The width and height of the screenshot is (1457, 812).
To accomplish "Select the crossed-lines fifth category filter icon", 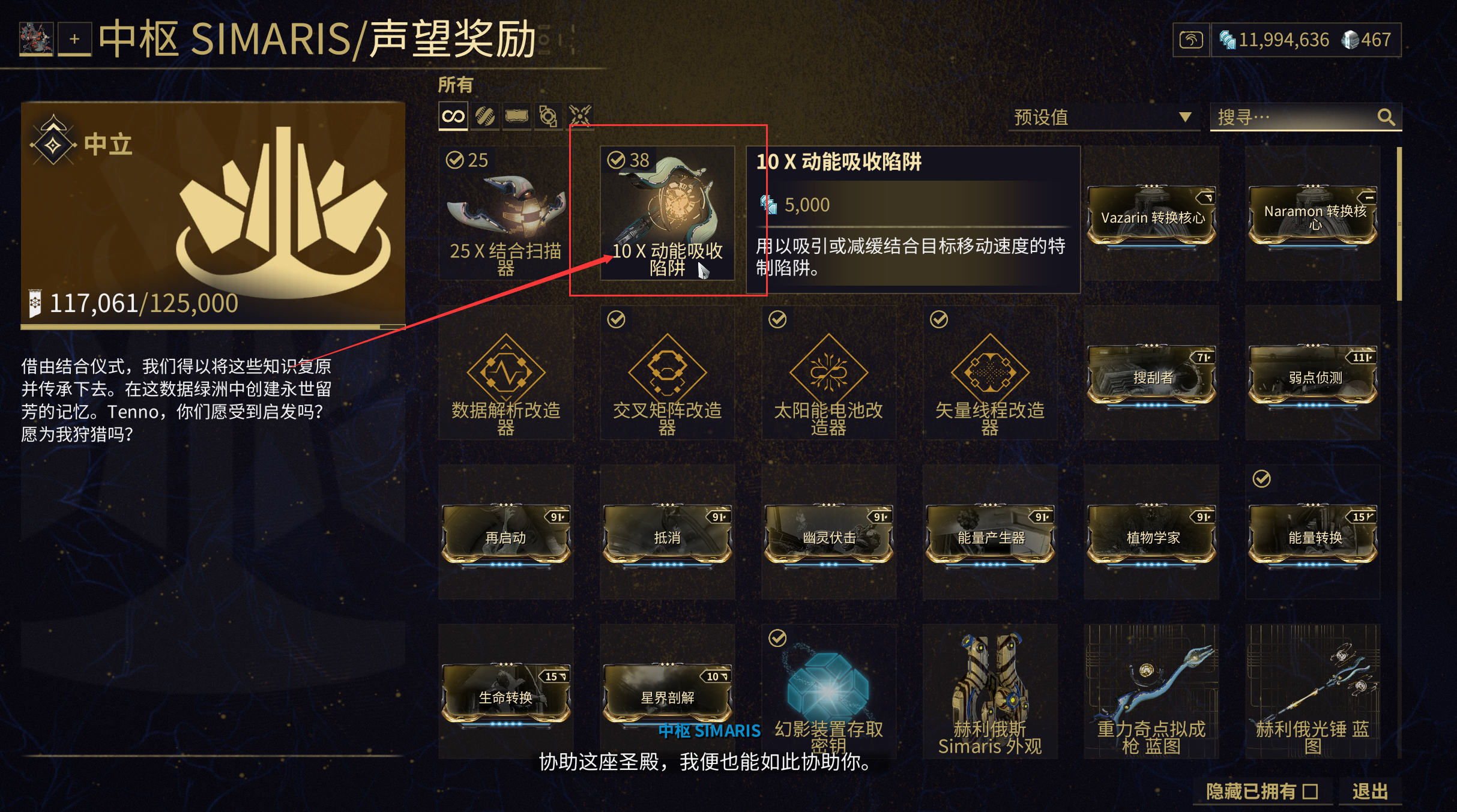I will point(580,116).
